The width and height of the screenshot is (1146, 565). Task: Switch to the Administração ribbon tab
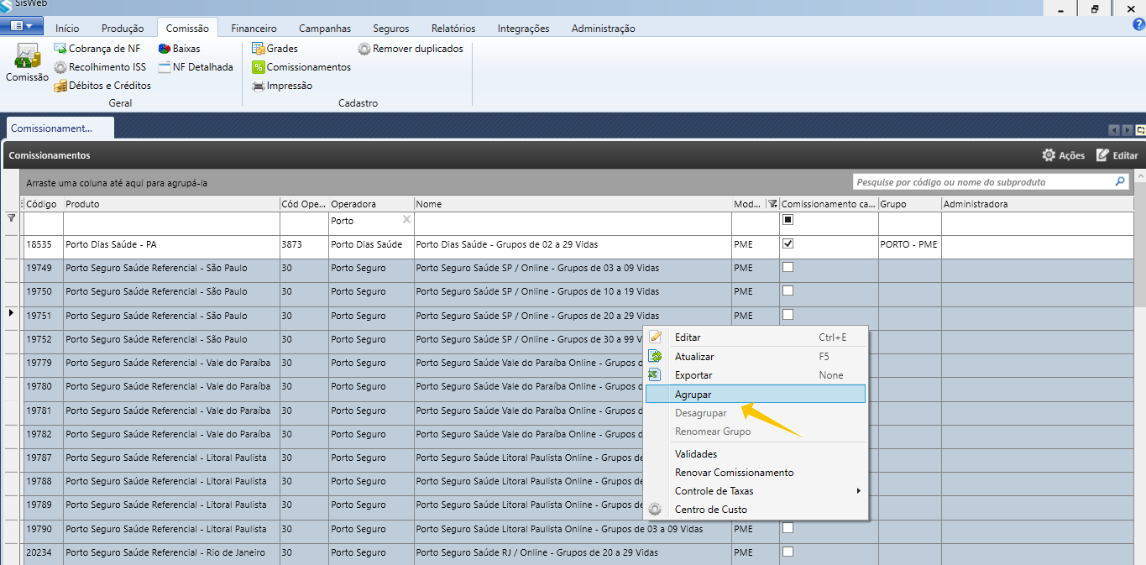603,29
